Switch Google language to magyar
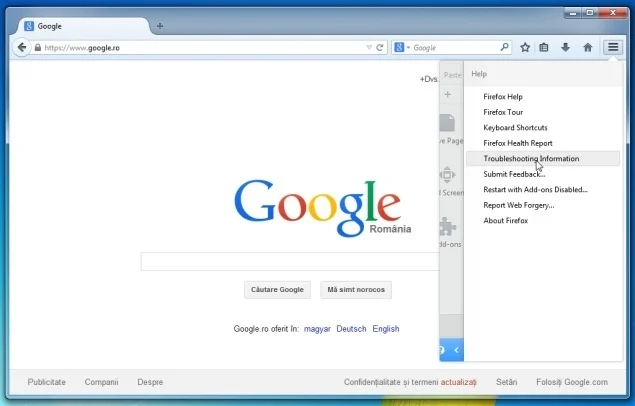Viewport: 635px width, 406px height. 317,329
